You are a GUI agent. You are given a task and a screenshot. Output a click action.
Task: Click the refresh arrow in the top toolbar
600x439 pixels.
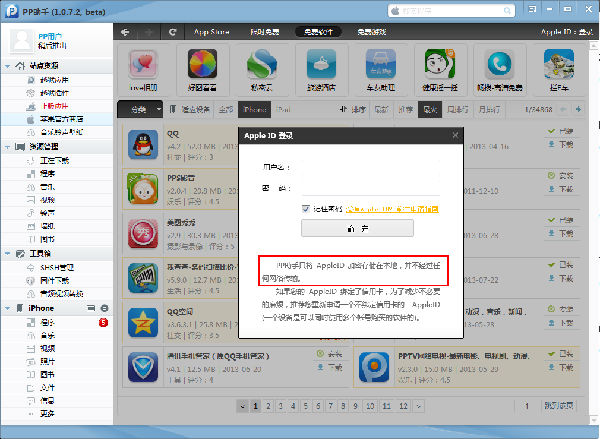(173, 32)
